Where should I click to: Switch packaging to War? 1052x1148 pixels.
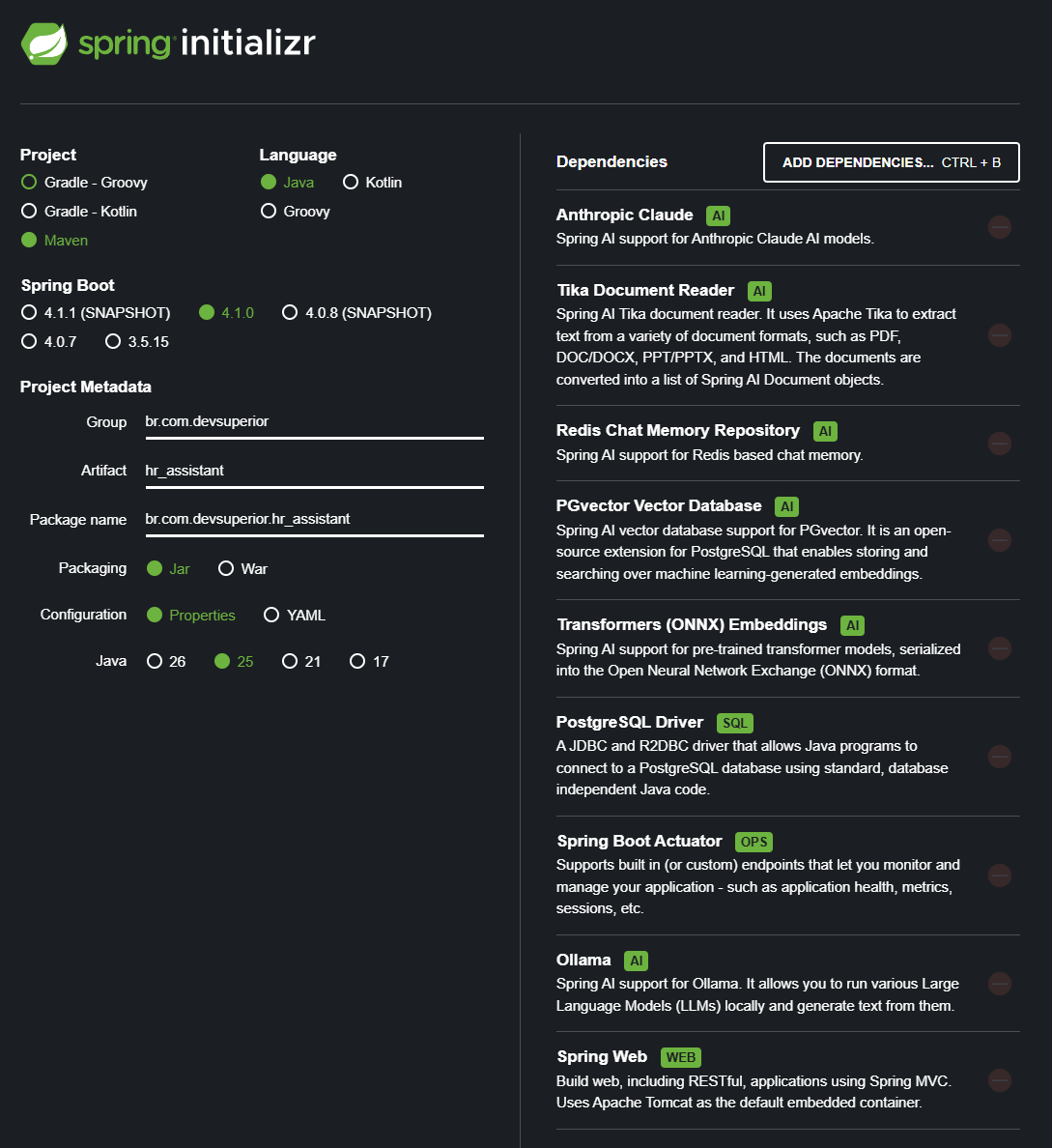pos(243,569)
